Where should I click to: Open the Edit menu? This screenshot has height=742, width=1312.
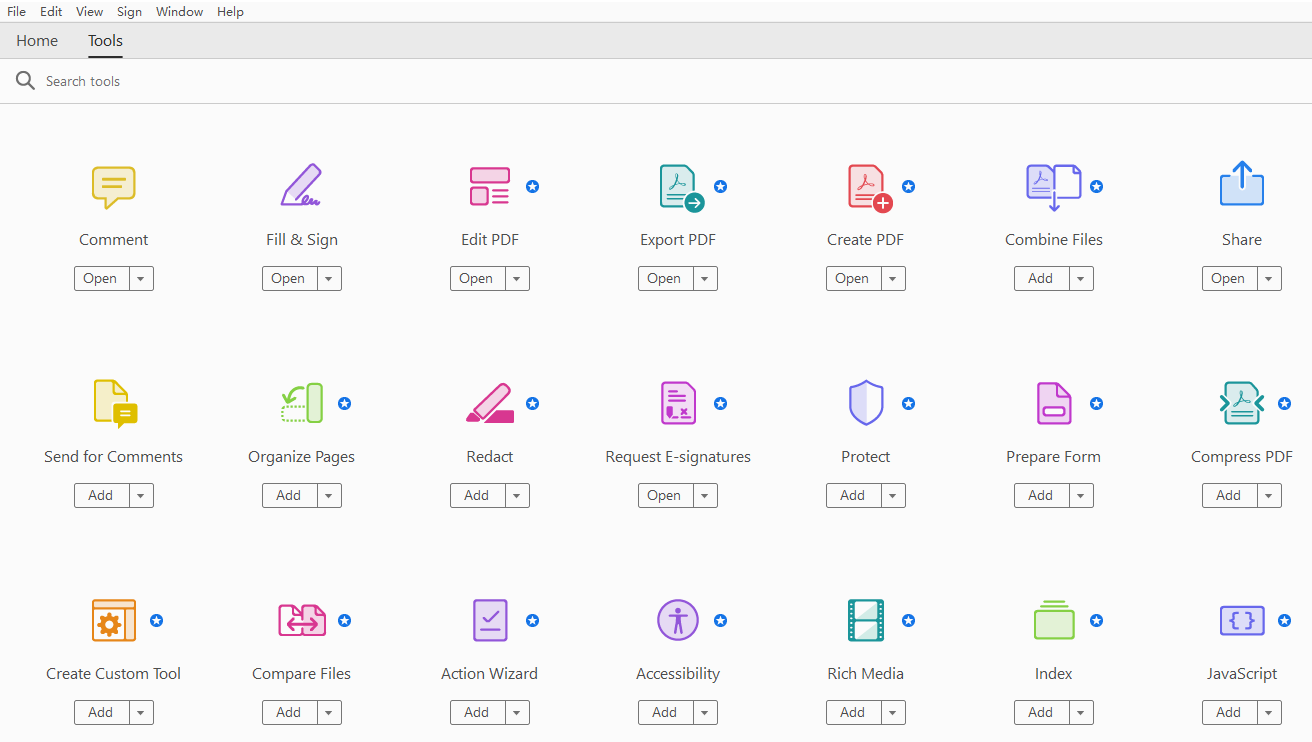51,12
